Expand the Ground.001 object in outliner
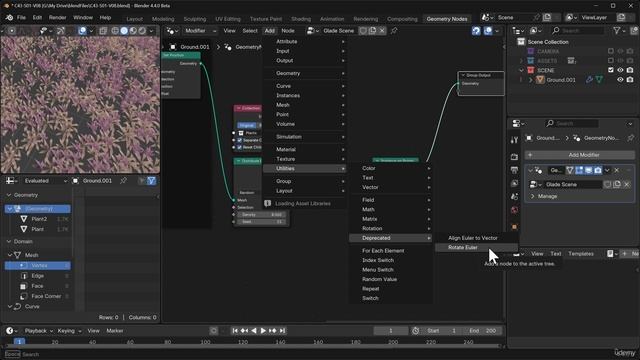Viewport: 640px width, 360px height. coord(531,80)
